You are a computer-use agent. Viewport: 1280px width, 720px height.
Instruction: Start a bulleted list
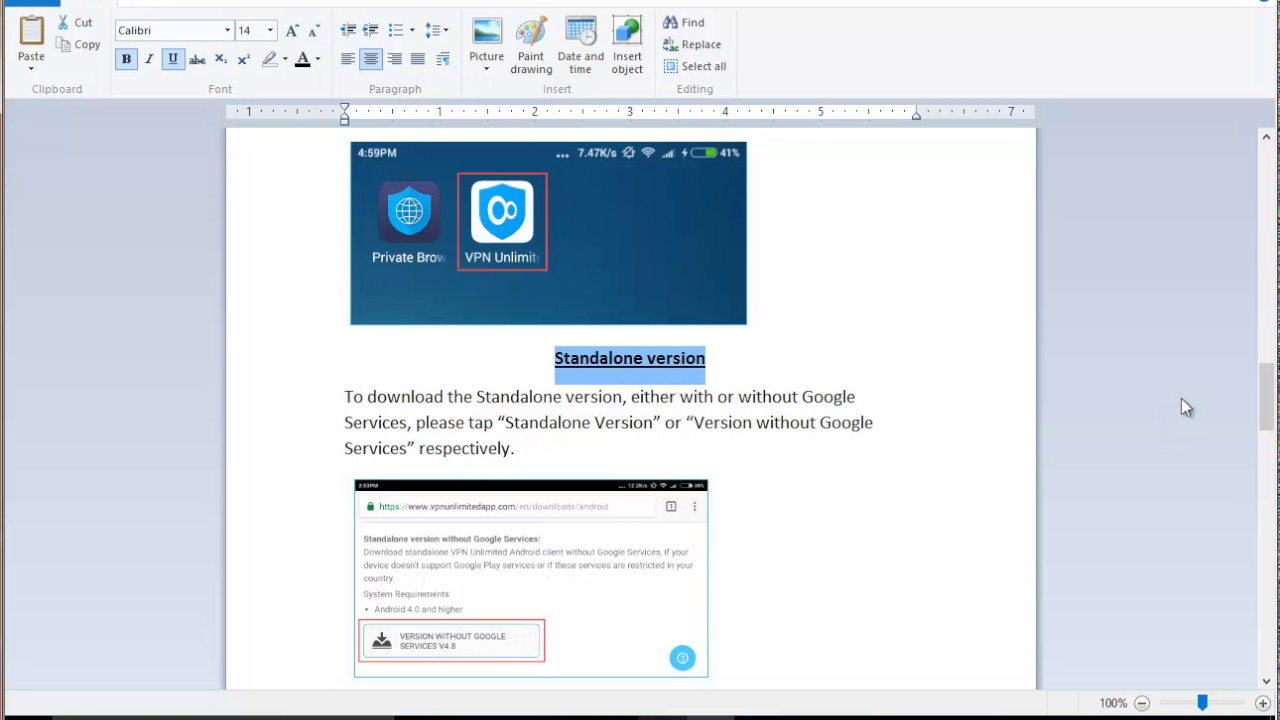[x=396, y=30]
